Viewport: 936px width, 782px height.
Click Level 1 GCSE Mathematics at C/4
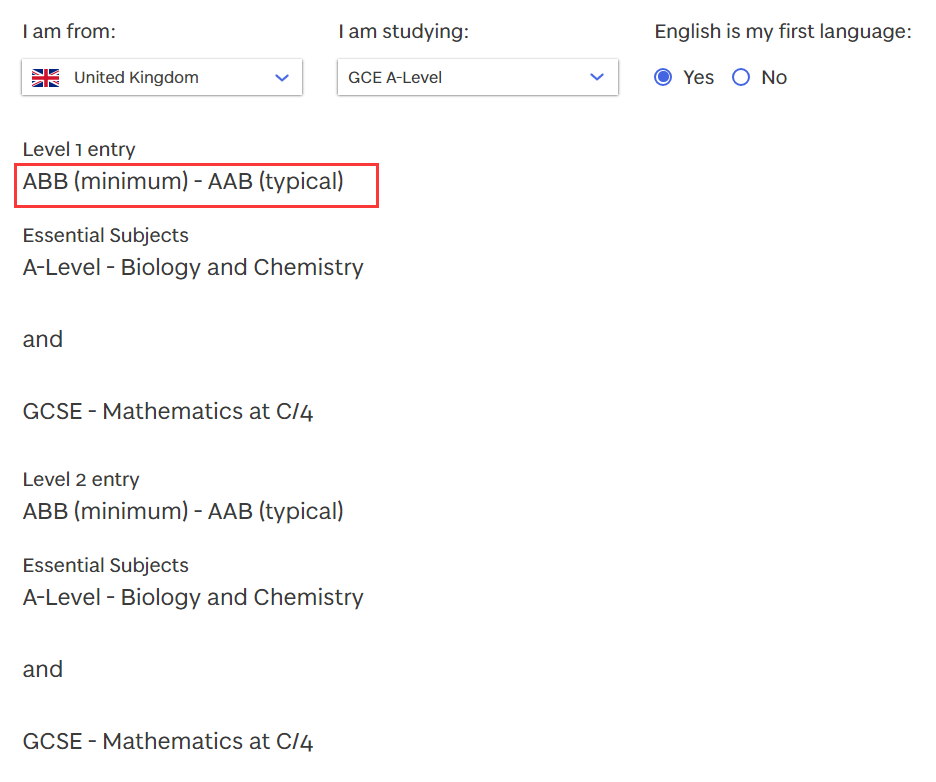click(168, 411)
